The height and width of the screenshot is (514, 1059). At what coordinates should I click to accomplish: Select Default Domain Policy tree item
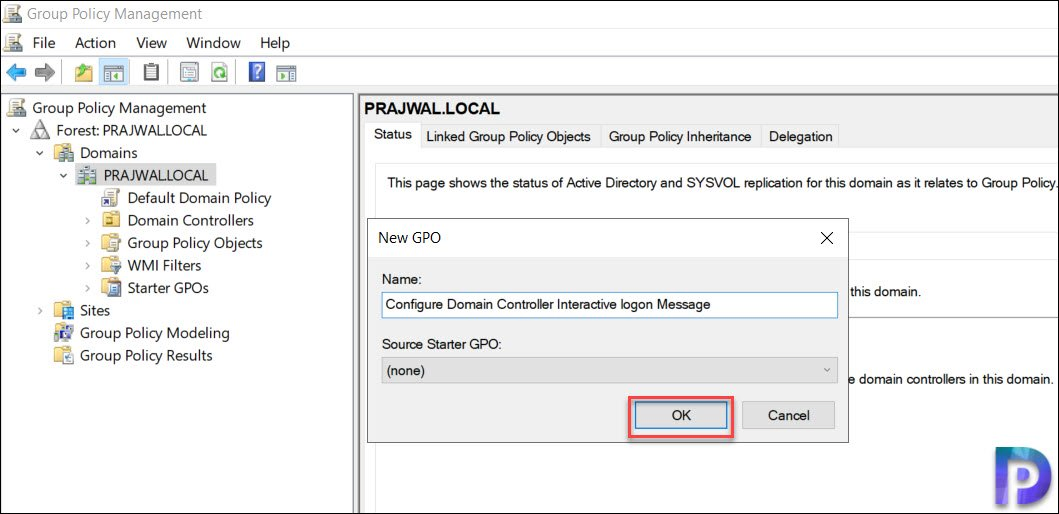coord(199,198)
